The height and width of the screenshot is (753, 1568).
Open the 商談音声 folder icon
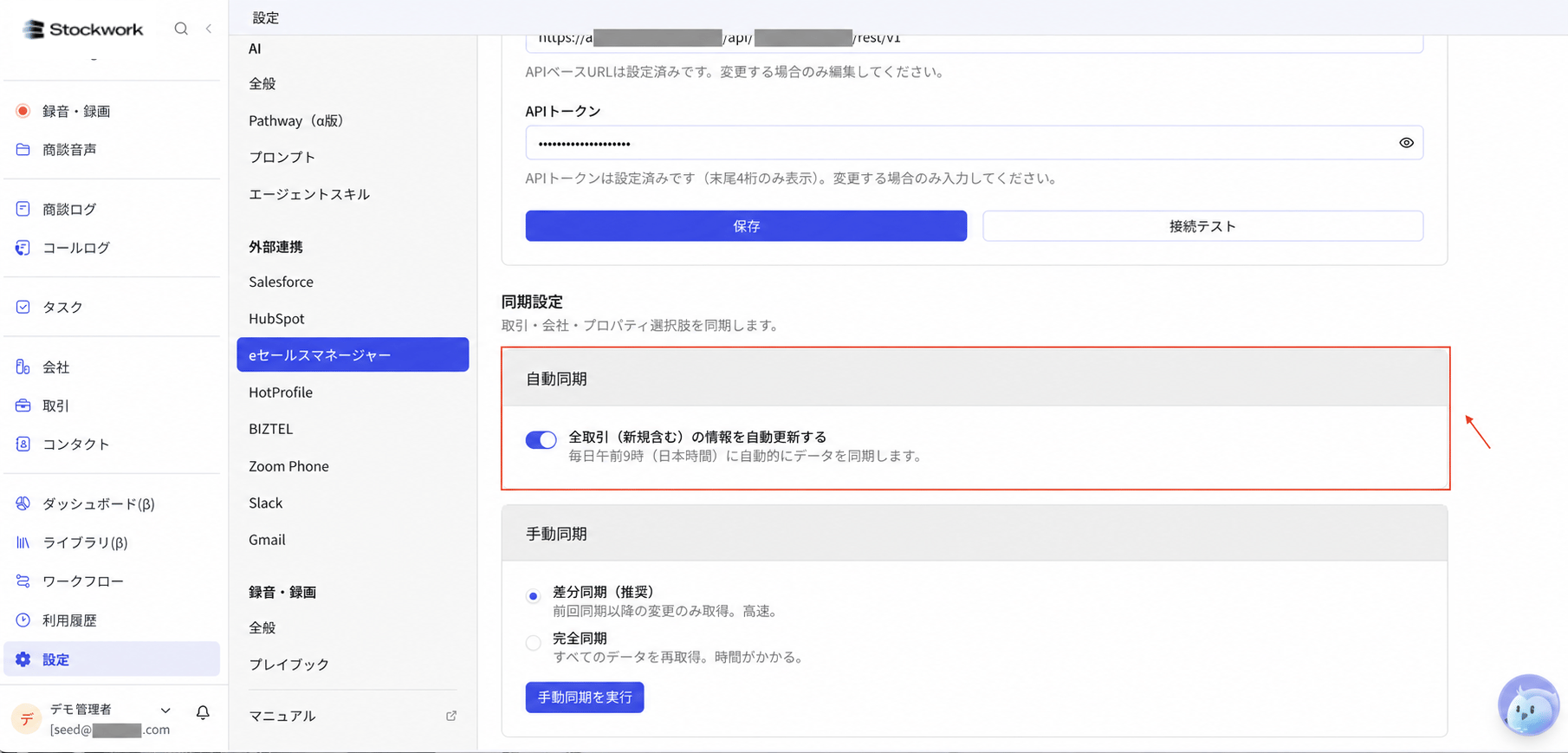(x=23, y=149)
